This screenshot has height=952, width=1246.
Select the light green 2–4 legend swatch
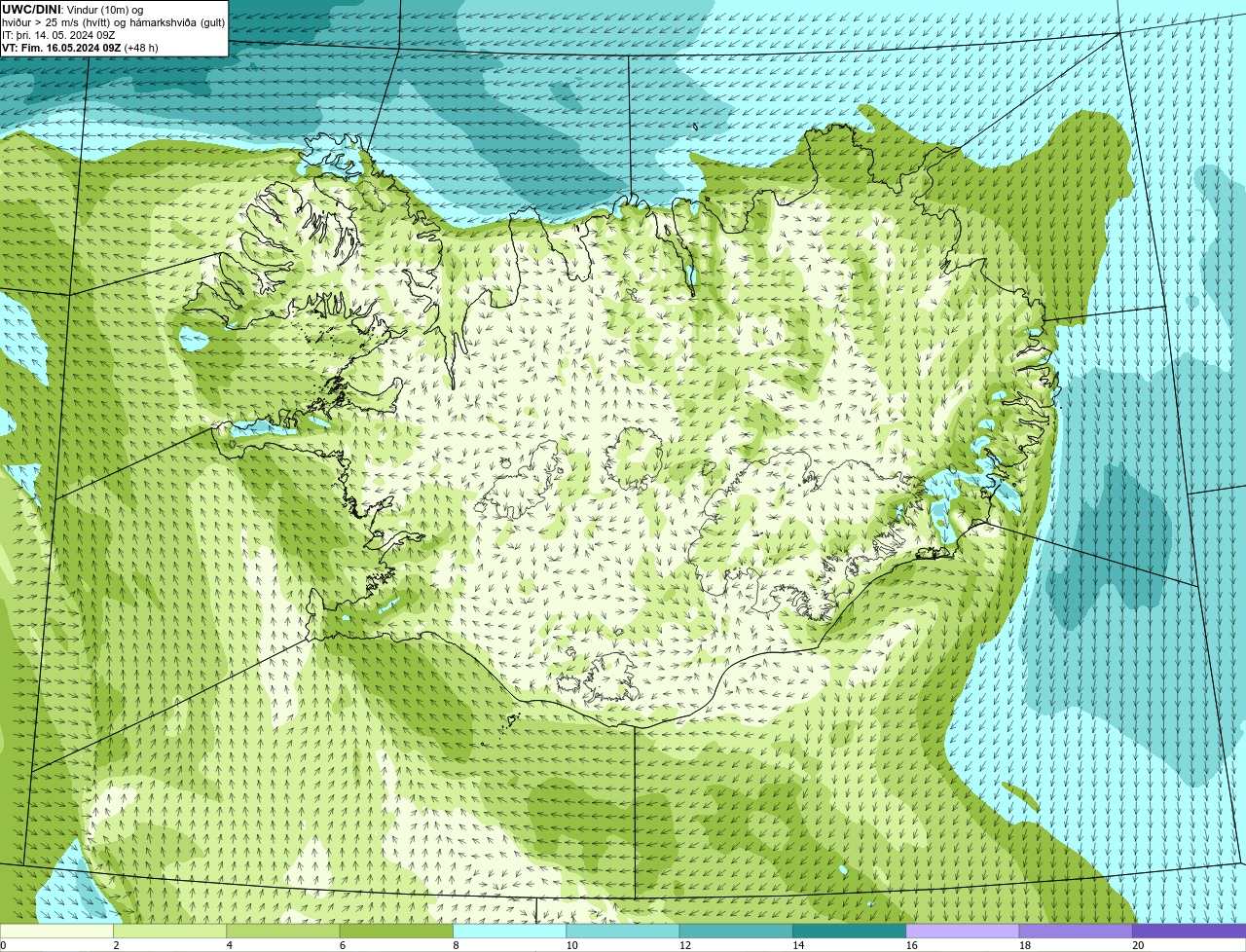pyautogui.click(x=169, y=931)
